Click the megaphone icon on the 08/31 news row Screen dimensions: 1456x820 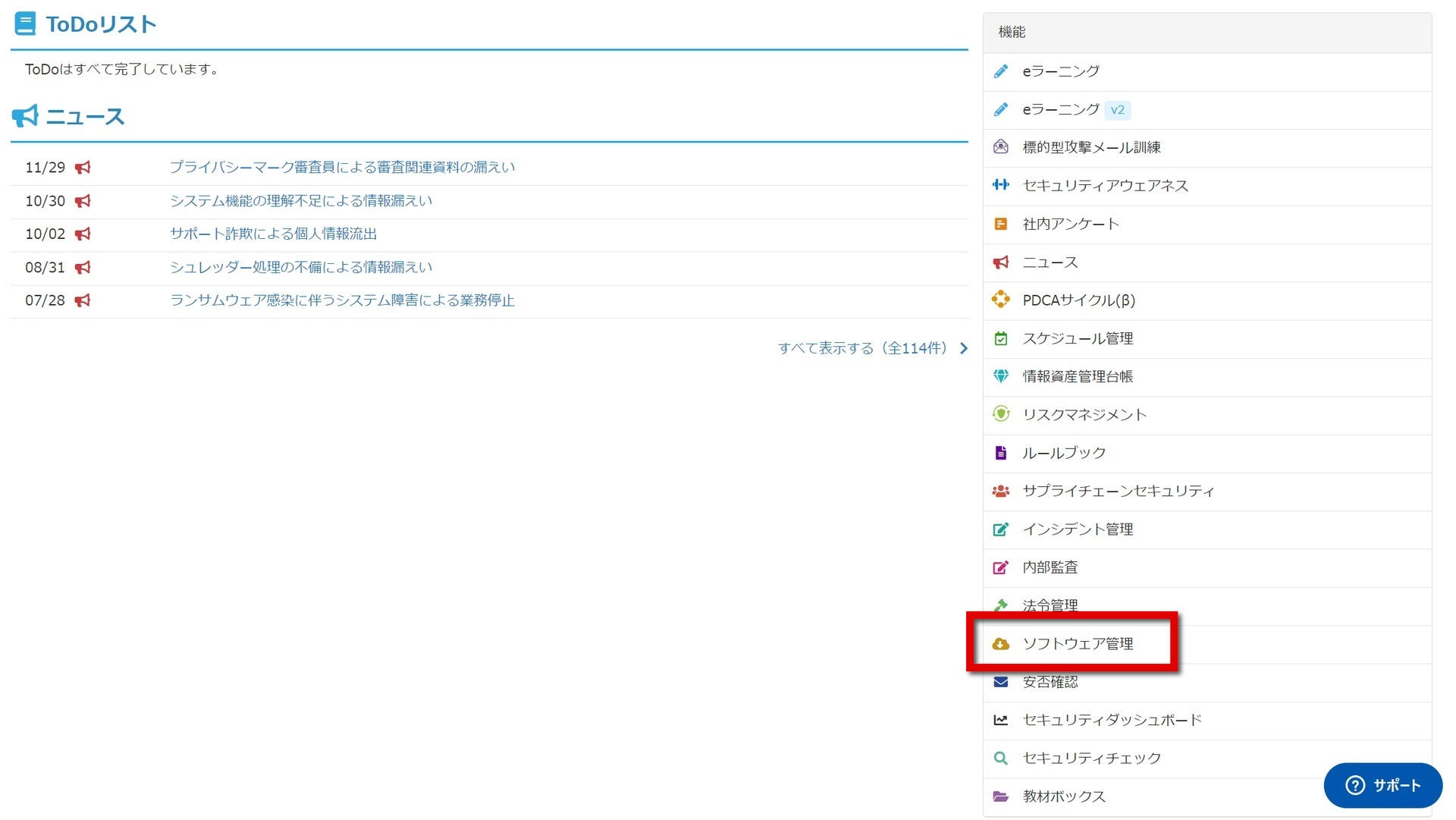pos(83,268)
